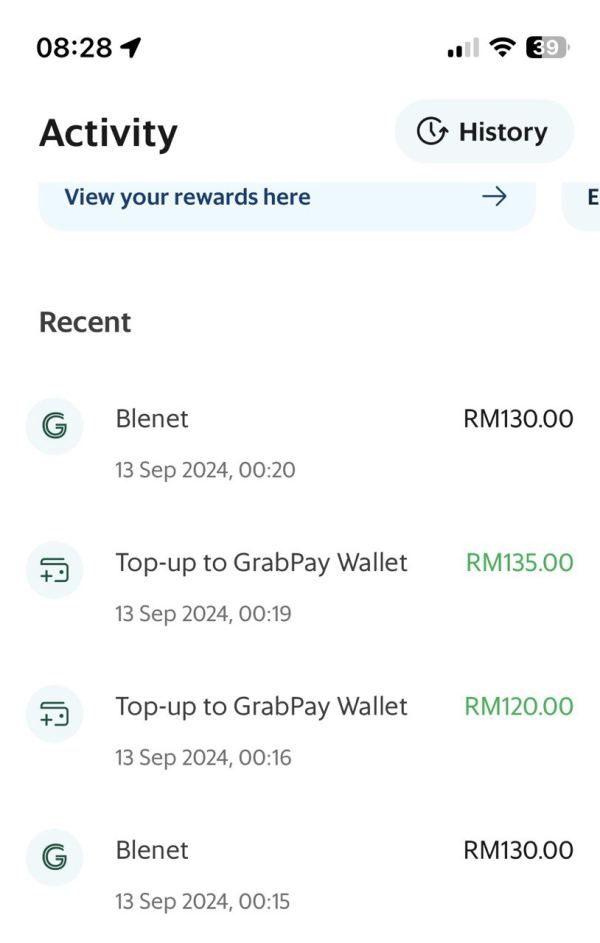Tap the '13 Sep 2024, 00:16' timestamp

[x=203, y=758]
